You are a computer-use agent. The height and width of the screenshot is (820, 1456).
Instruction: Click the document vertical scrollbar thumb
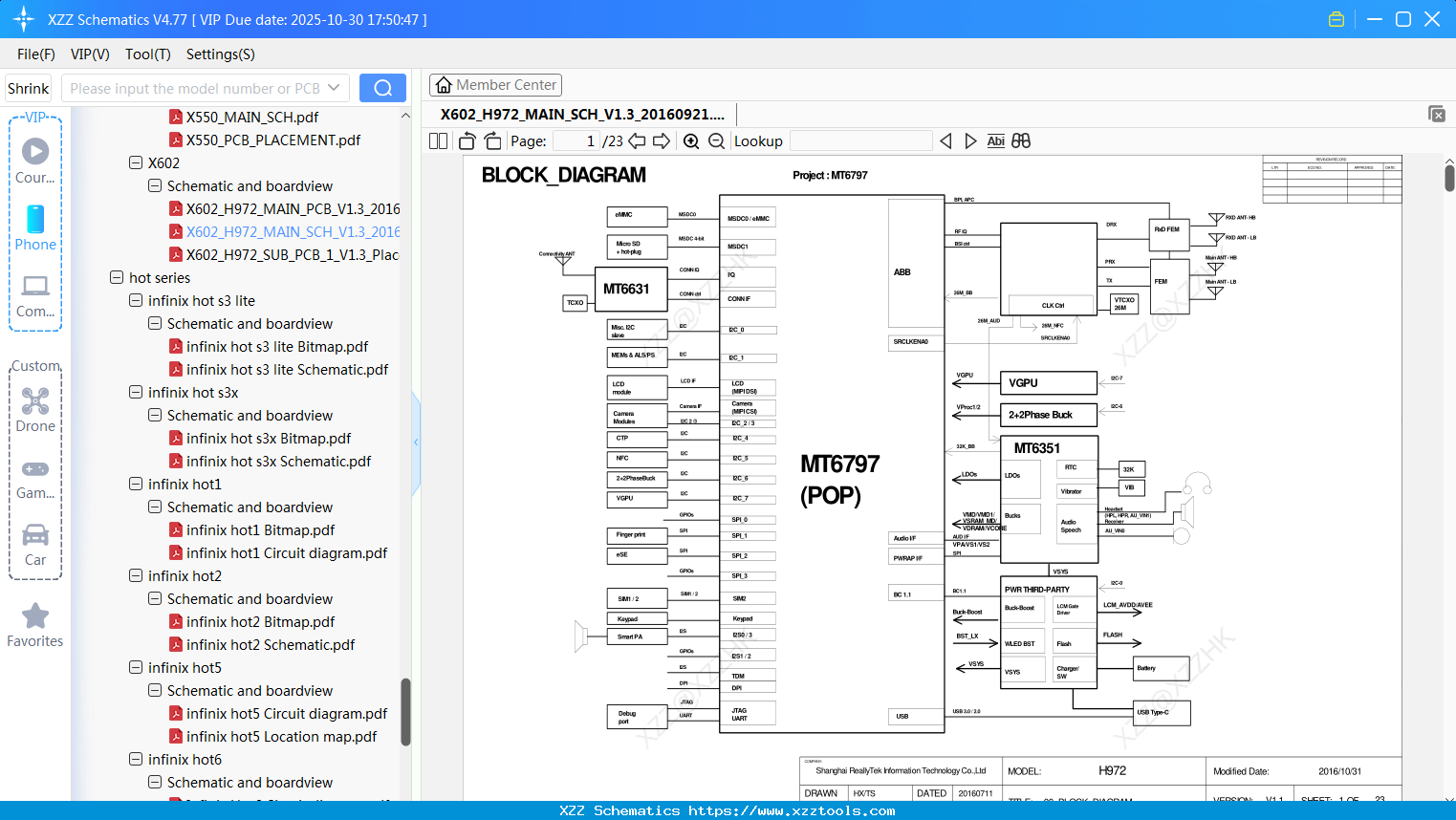pyautogui.click(x=1449, y=178)
